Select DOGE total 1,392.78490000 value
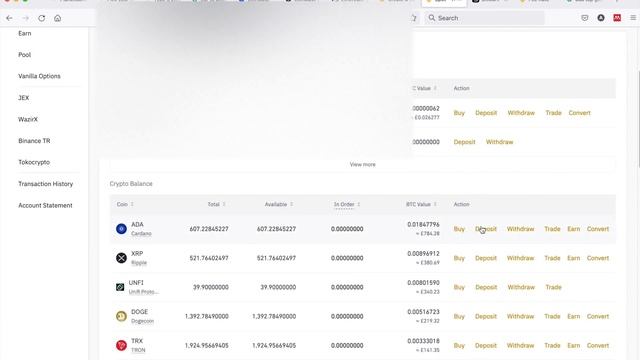The width and height of the screenshot is (640, 360). click(x=207, y=316)
